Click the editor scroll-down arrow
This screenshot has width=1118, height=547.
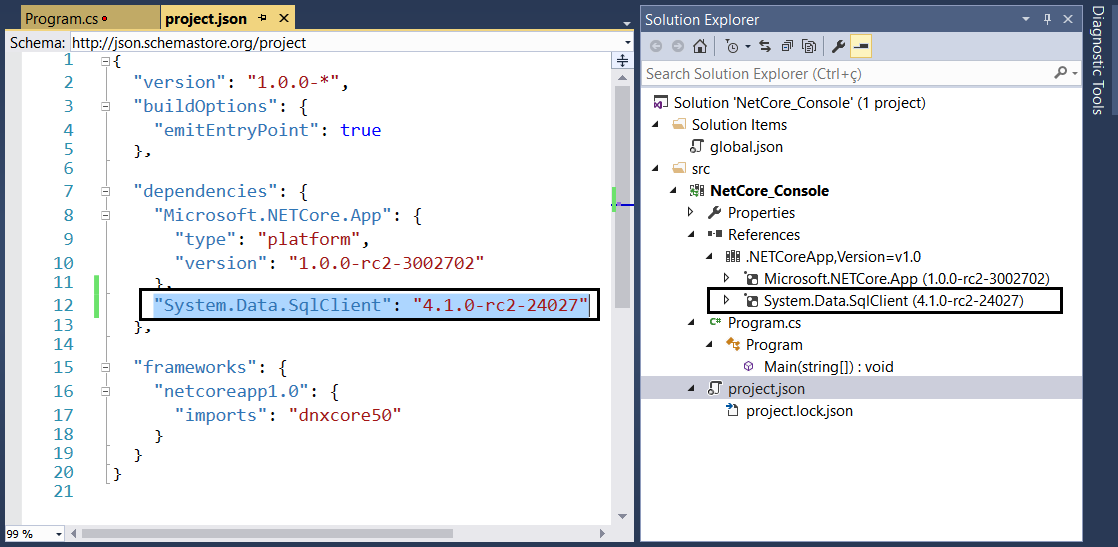click(x=622, y=515)
